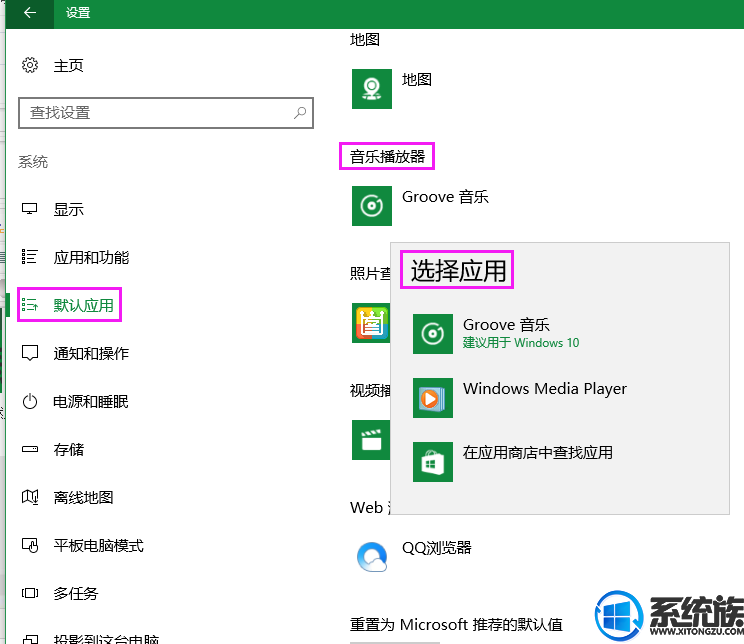744x644 pixels.
Task: Click the 通知和操作 message icon
Action: (29, 353)
